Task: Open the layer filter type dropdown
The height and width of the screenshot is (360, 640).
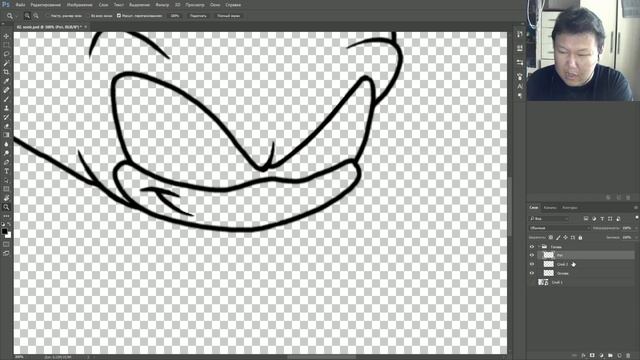Action: tap(549, 219)
